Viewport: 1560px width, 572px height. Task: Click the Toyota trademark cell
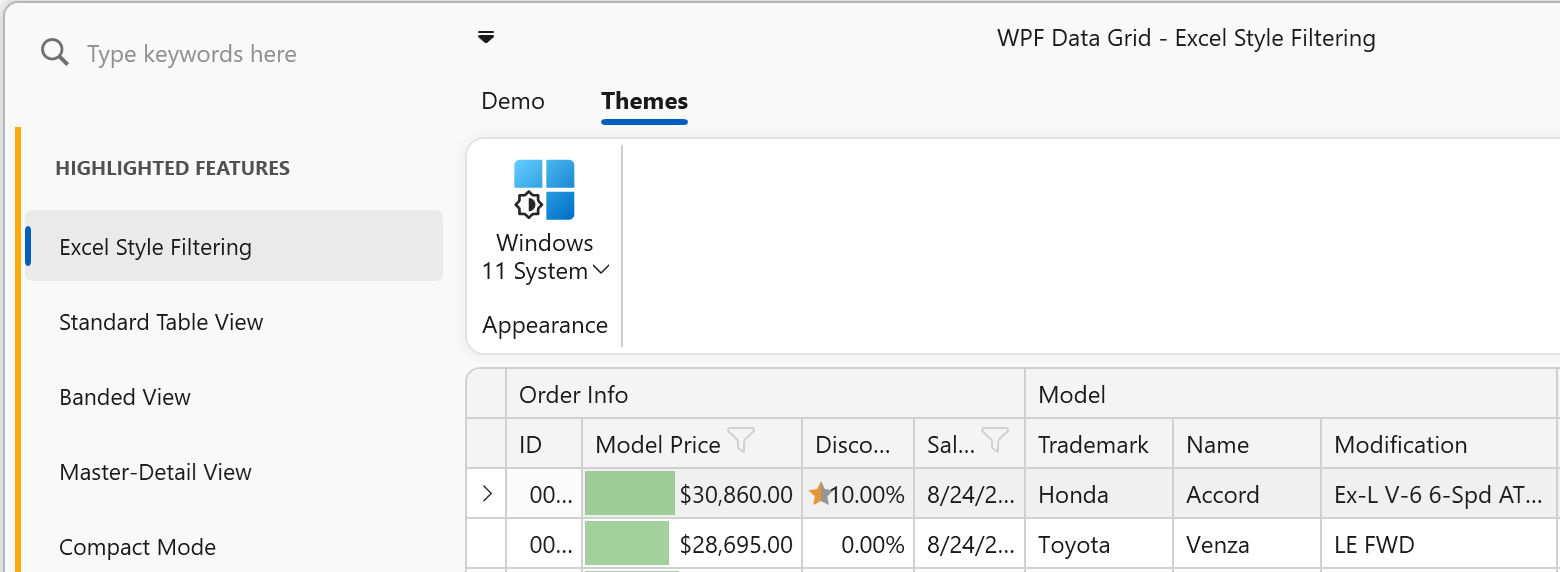coord(1099,544)
